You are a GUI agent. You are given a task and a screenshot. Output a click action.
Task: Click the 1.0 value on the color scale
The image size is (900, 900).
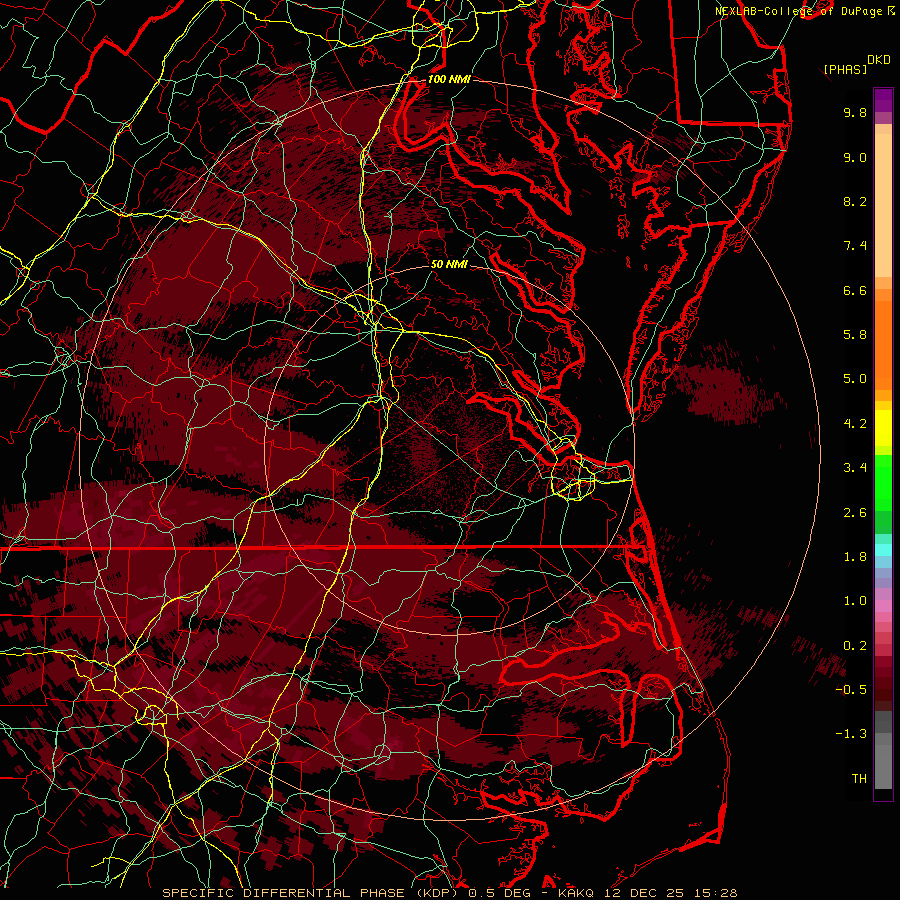[x=855, y=601]
